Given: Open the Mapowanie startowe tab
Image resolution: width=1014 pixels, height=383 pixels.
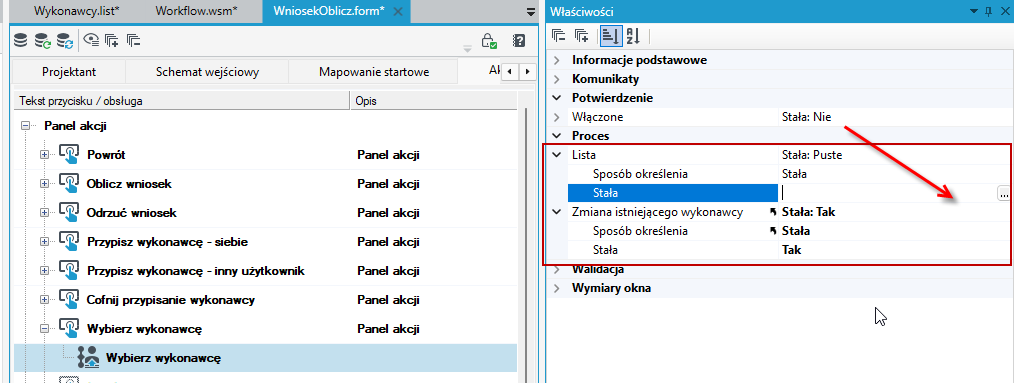Looking at the screenshot, I should [x=374, y=72].
